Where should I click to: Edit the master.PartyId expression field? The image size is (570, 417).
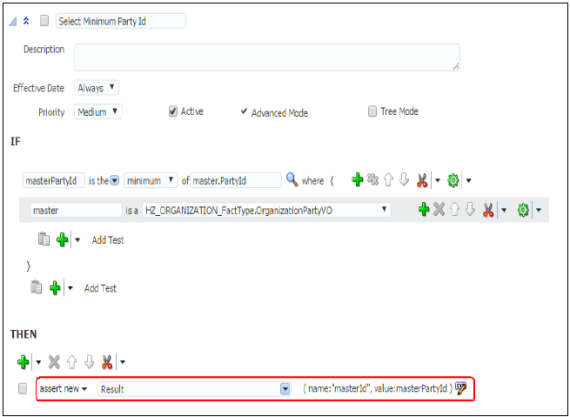click(x=236, y=180)
